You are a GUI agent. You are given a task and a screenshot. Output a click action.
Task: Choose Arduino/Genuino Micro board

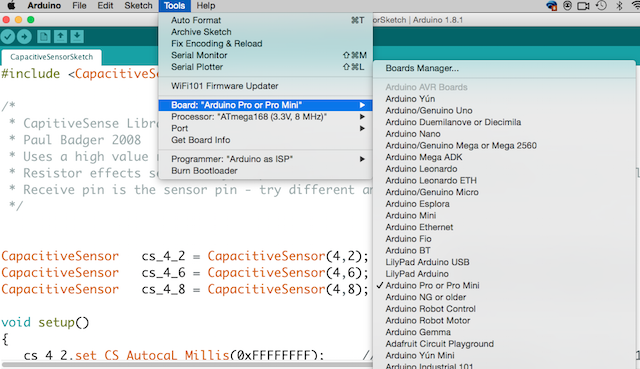pyautogui.click(x=504, y=192)
